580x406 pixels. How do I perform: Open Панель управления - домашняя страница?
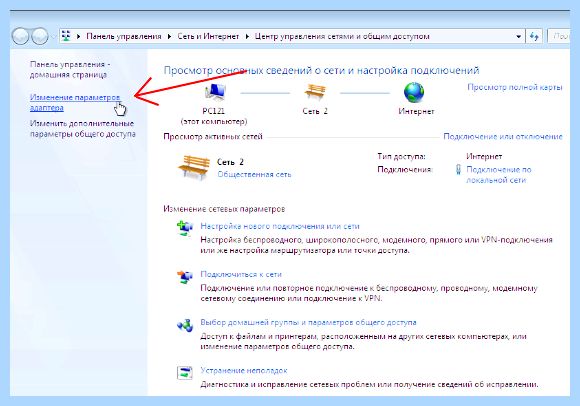[x=70, y=70]
